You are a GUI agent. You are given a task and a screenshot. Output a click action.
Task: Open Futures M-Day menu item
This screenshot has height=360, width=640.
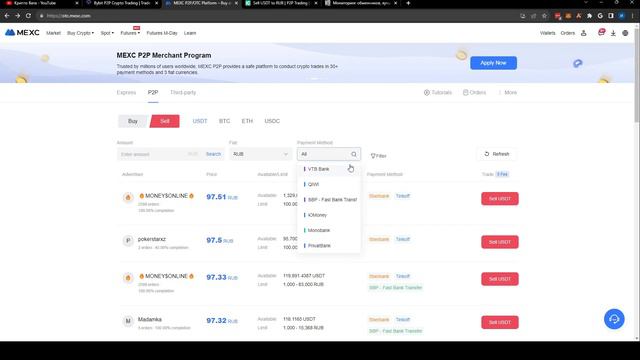tap(162, 33)
